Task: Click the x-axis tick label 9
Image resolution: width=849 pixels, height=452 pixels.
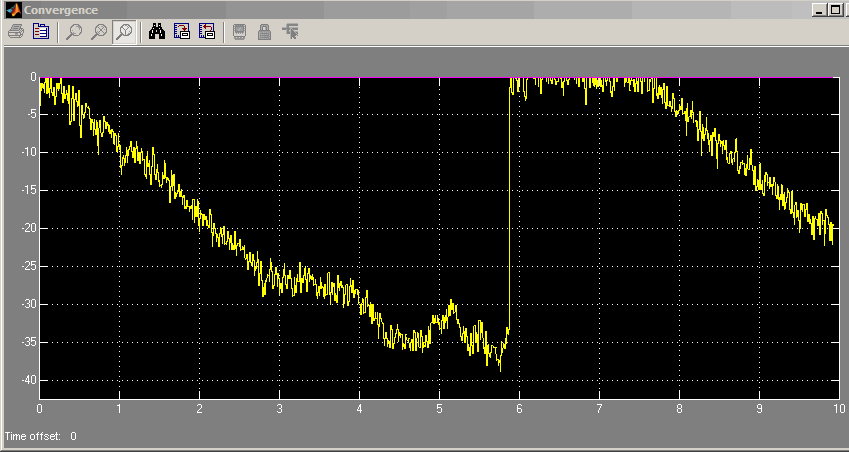Action: point(759,409)
